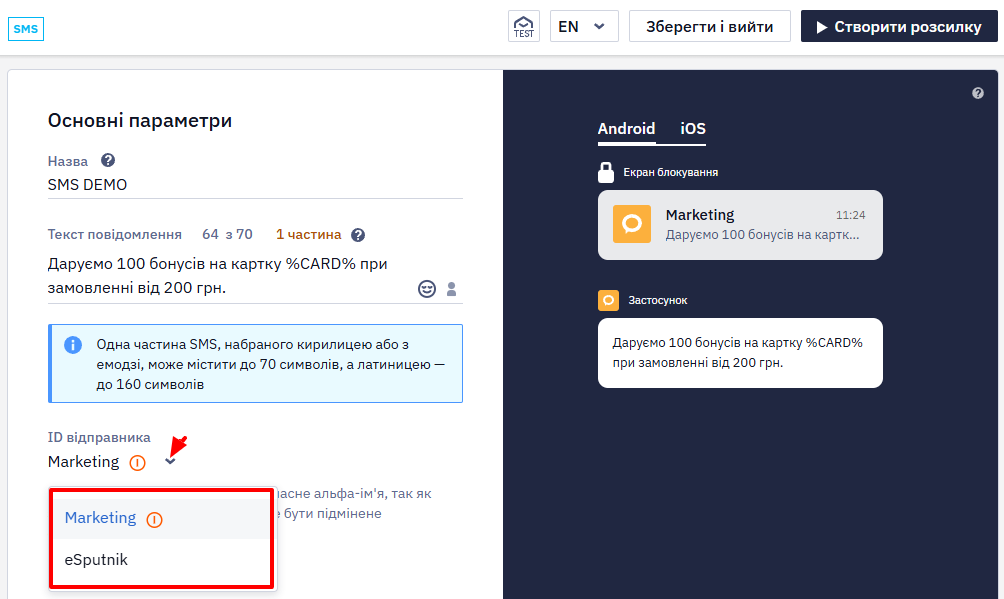1004x599 pixels.
Task: Click the Створити розсилку button
Action: pos(899,26)
